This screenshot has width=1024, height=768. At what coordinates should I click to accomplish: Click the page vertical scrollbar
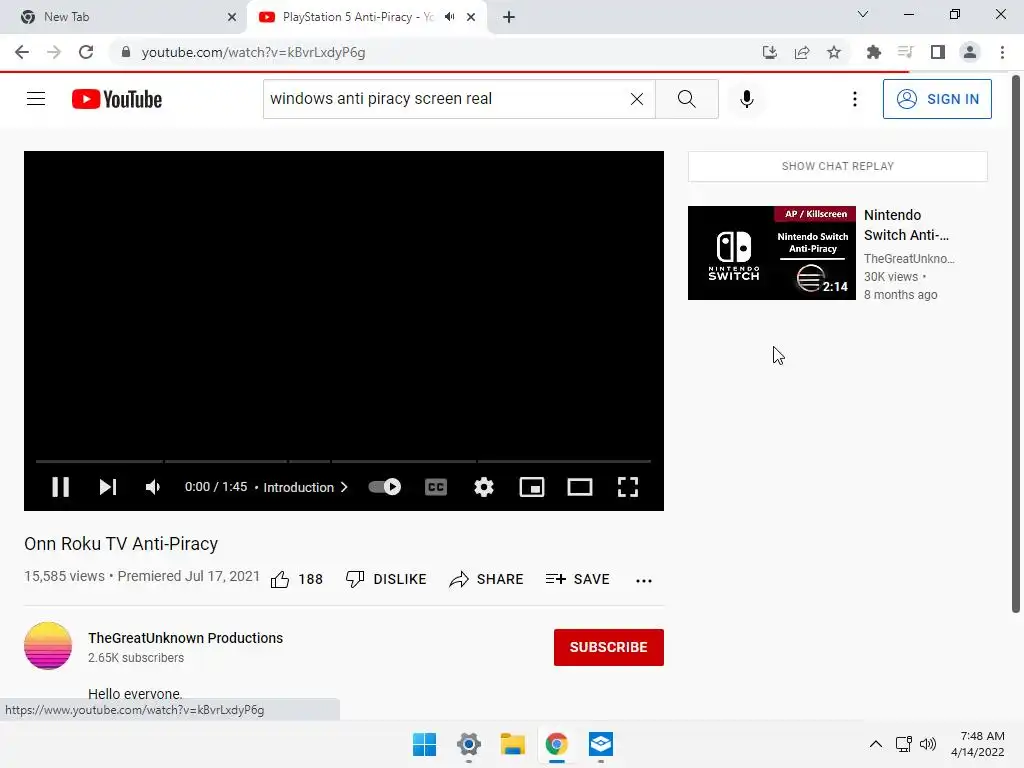coord(1016,345)
